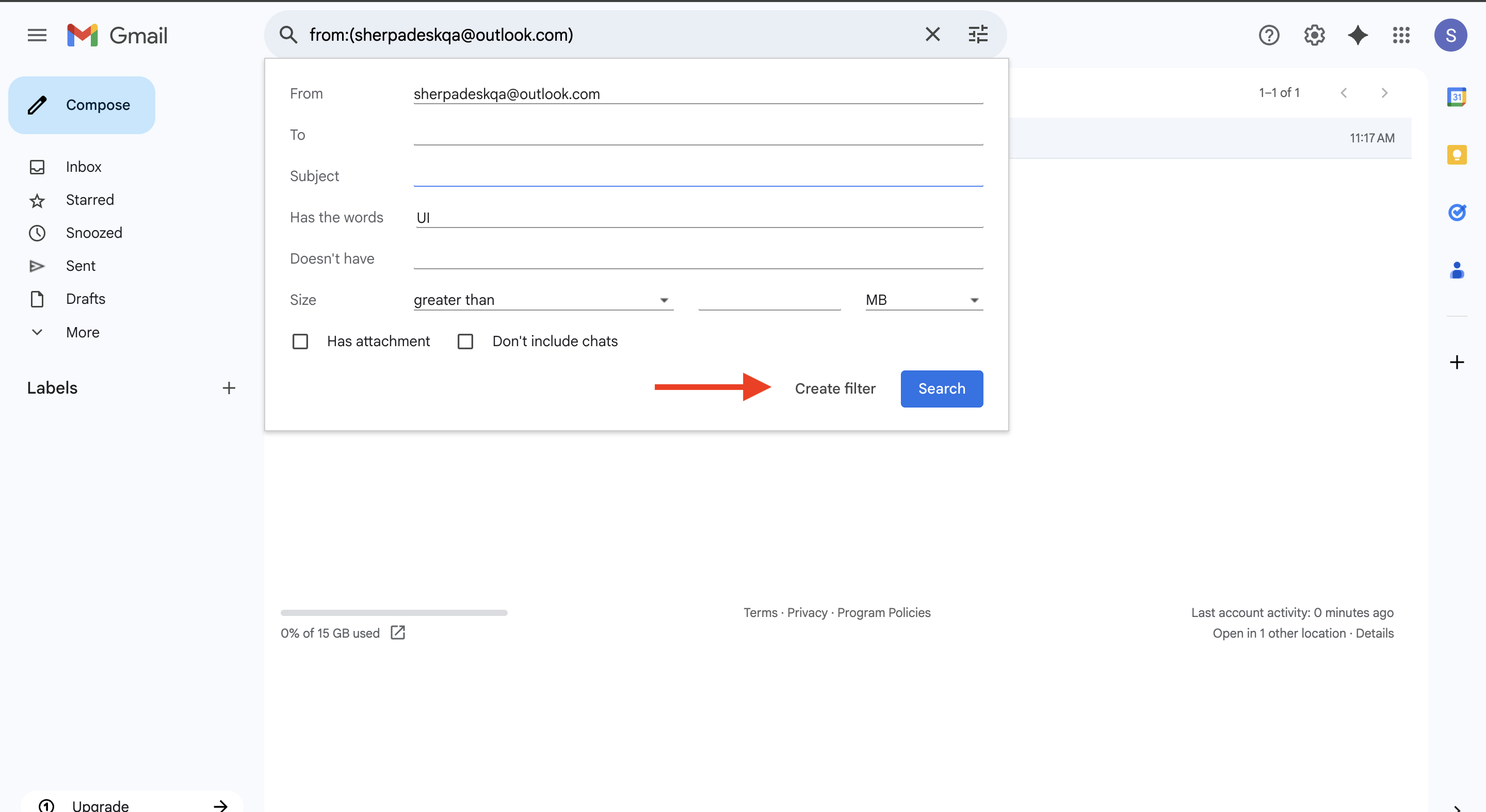Toggle the main menu hamburger
The width and height of the screenshot is (1486, 812).
point(37,35)
